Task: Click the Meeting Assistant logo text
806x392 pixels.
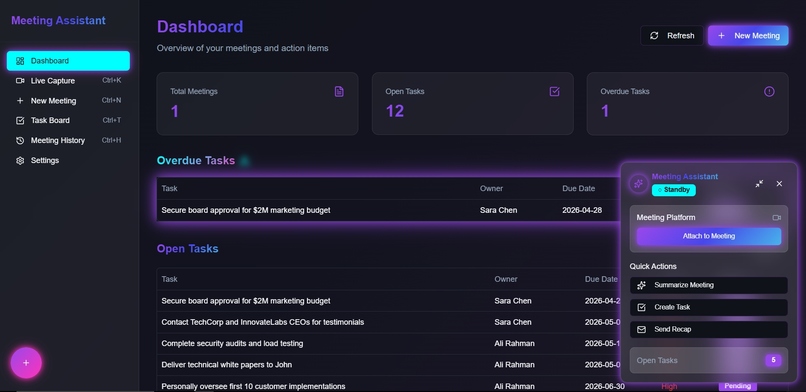Action: click(x=58, y=21)
